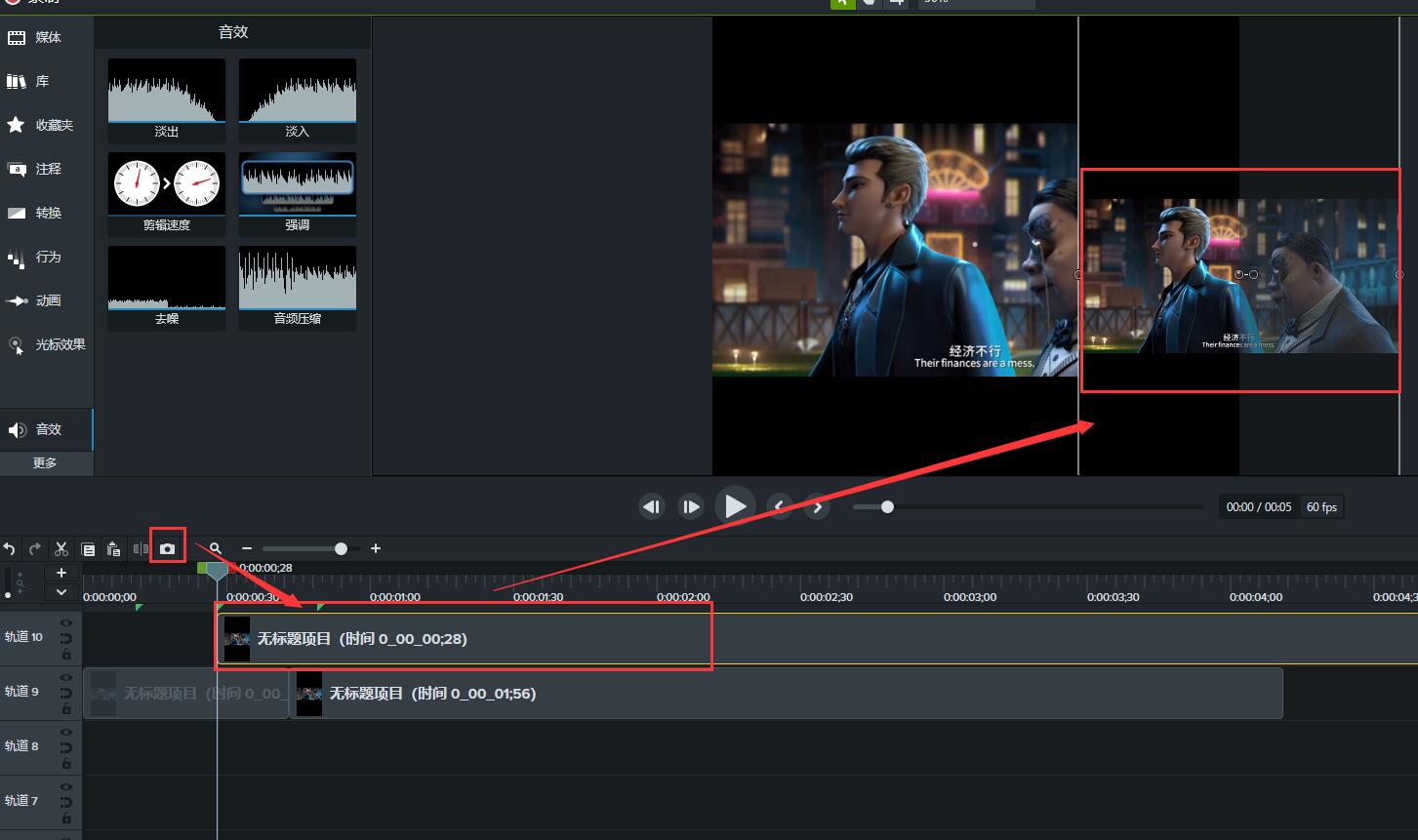
Task: Jump to next marker arrow
Action: coord(818,506)
